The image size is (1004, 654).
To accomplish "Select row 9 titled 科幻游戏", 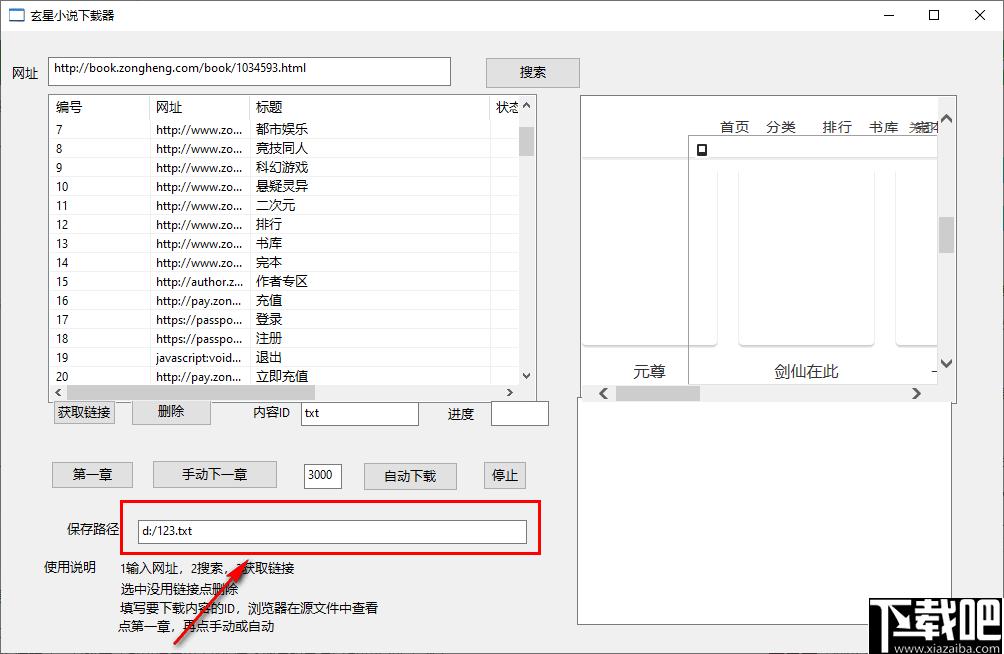I will coord(284,168).
